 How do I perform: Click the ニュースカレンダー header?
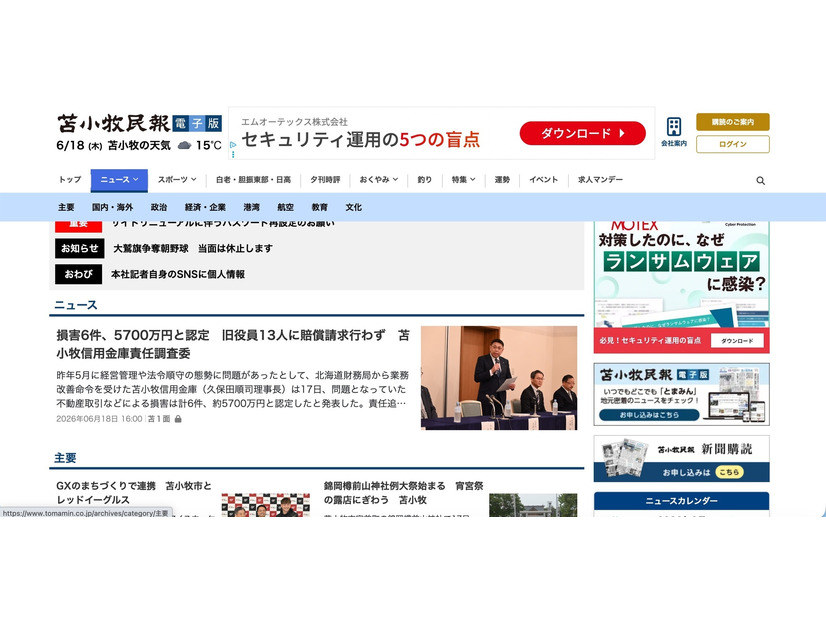coord(681,501)
